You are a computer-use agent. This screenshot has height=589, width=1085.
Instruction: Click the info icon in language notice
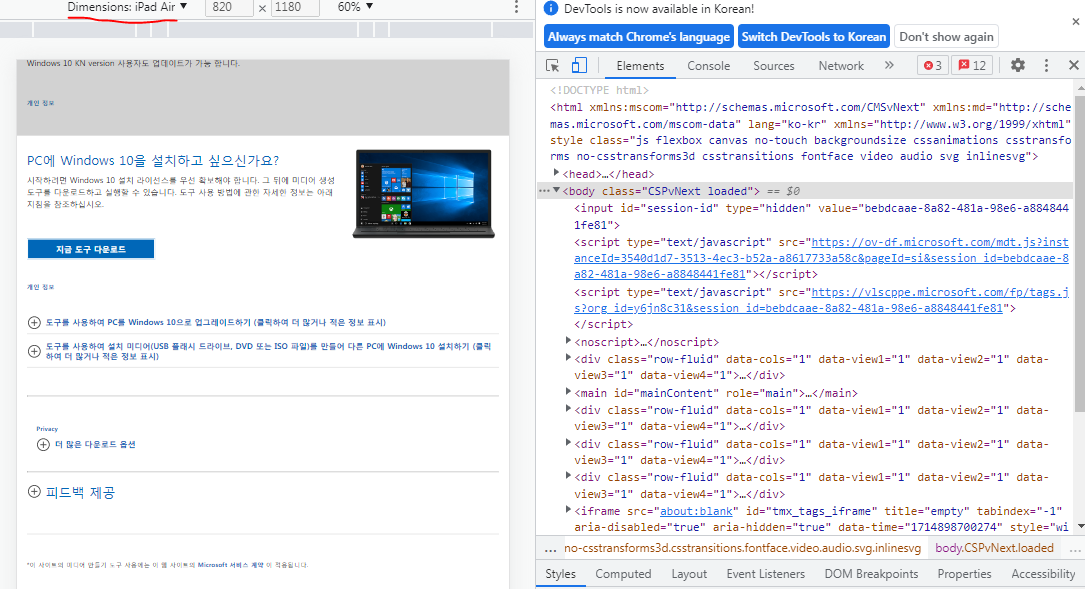[x=551, y=8]
